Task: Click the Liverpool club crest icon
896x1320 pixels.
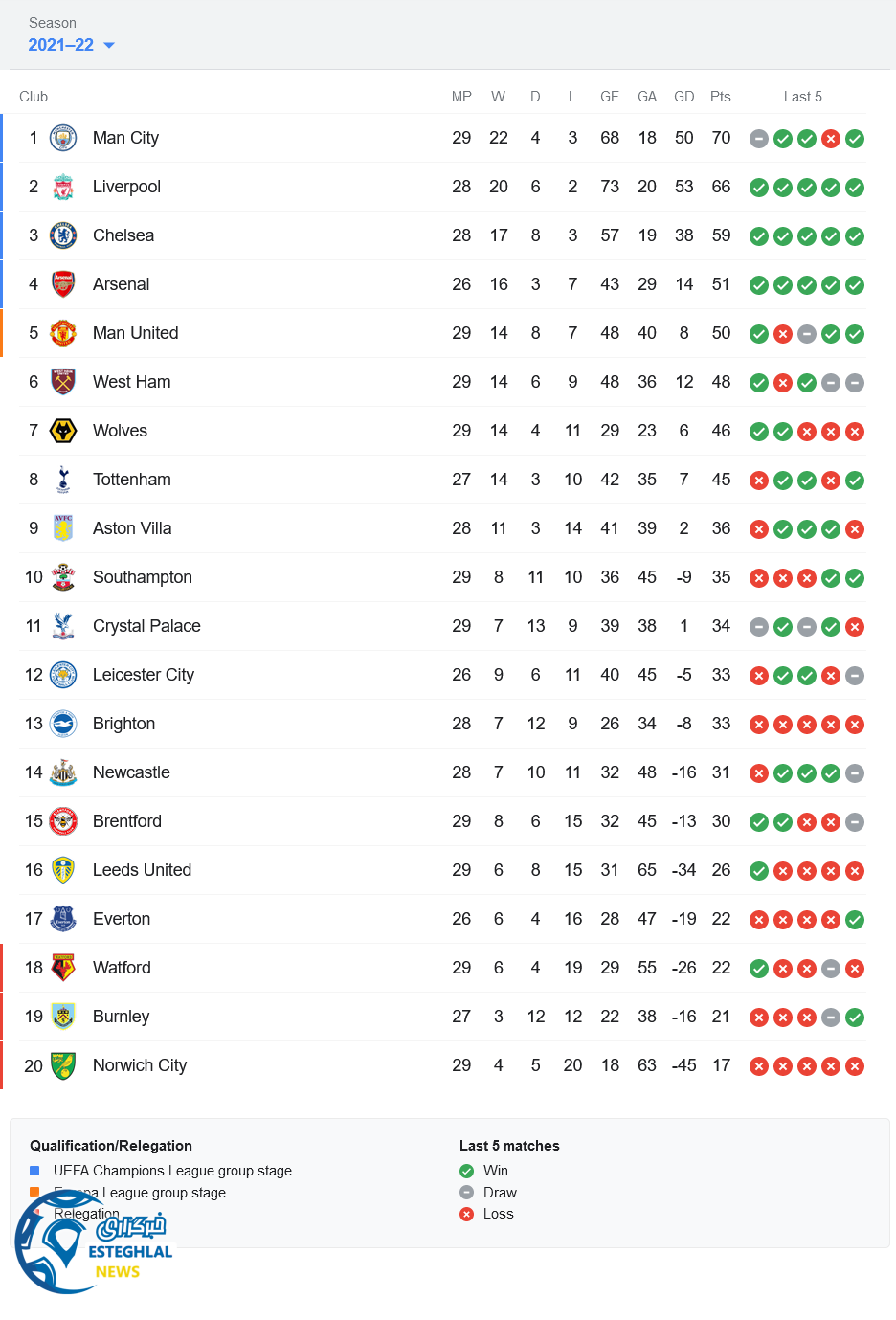Action: [63, 187]
